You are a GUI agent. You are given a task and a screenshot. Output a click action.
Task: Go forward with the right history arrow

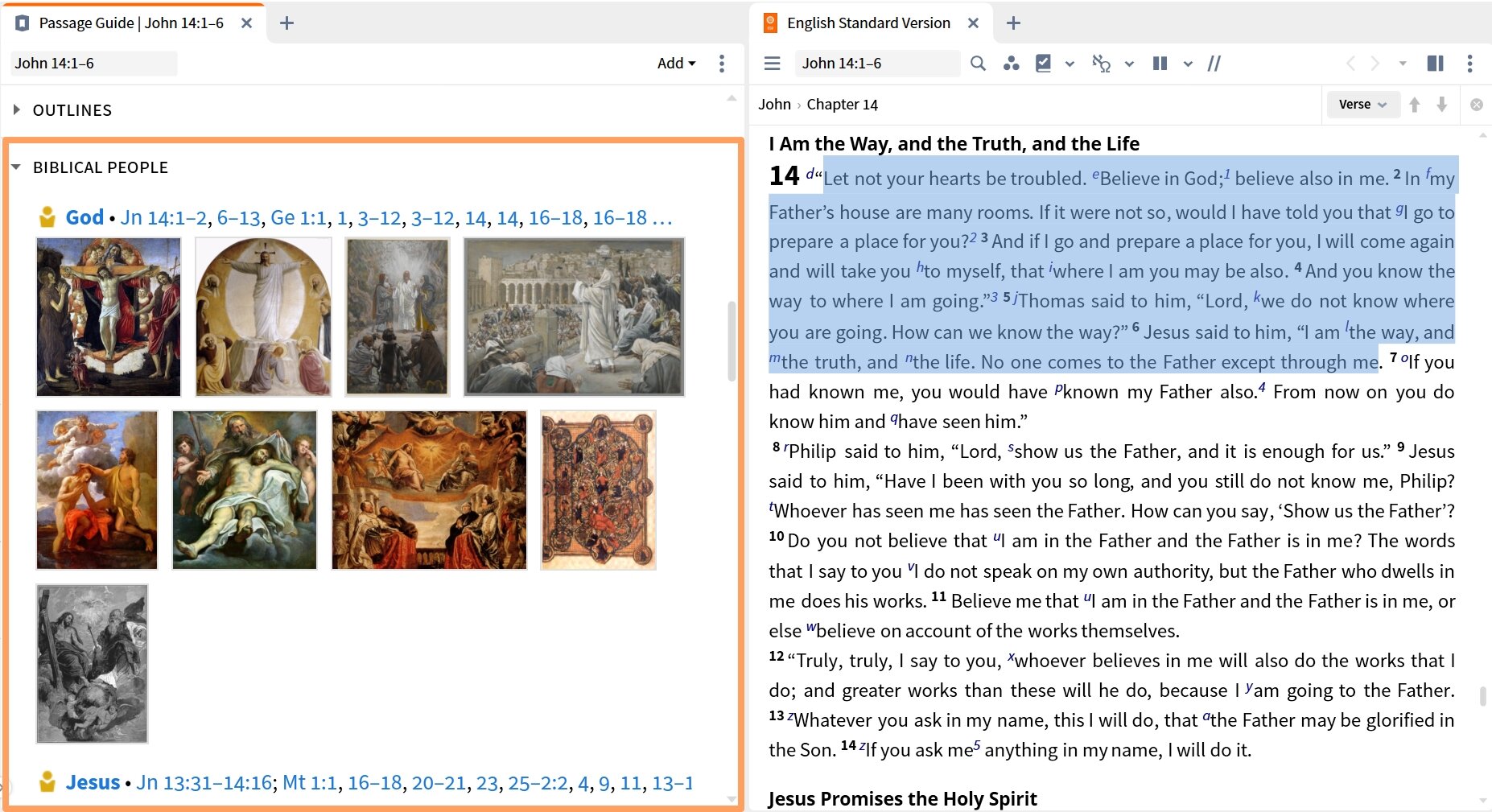[x=1375, y=64]
